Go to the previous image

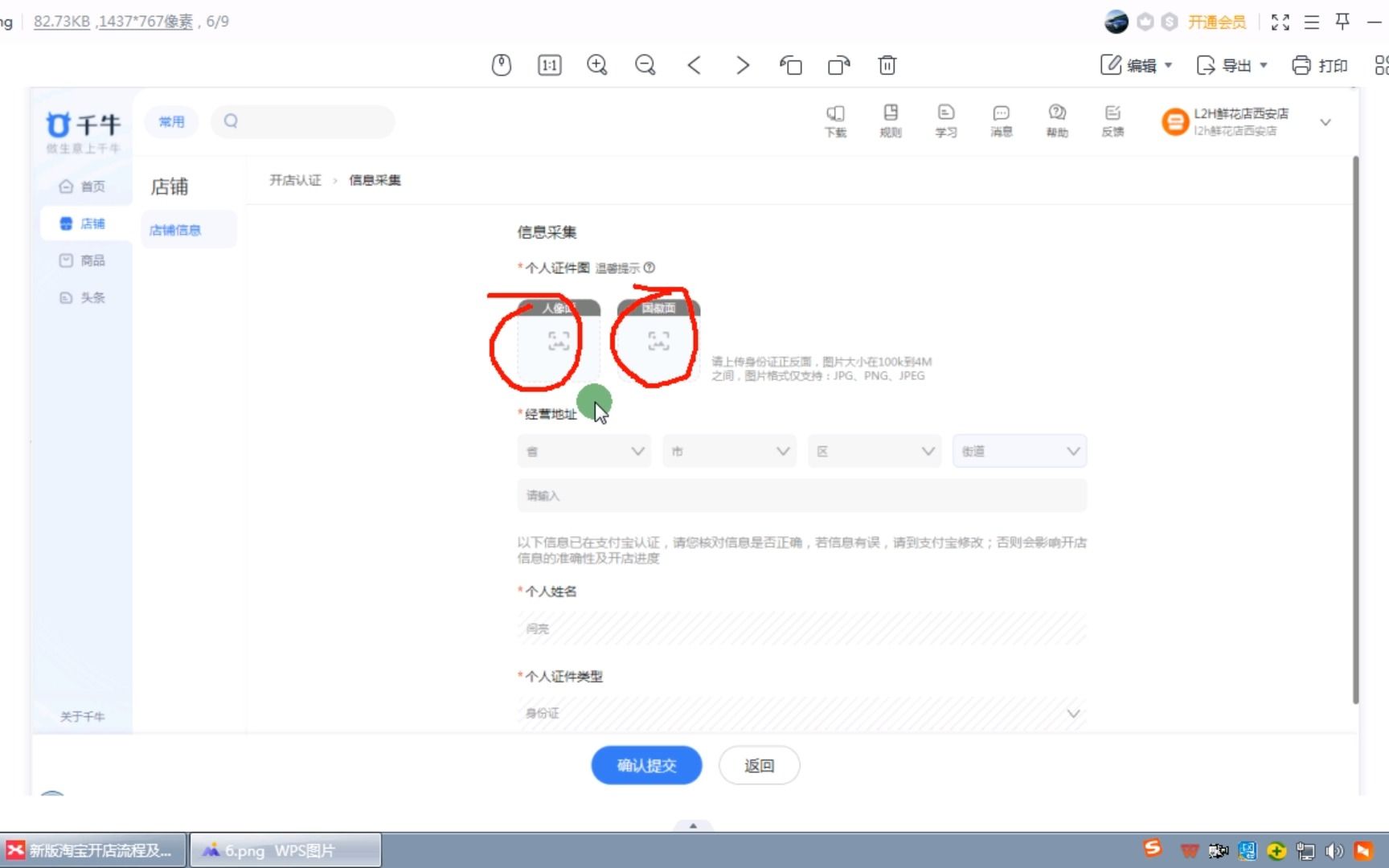pyautogui.click(x=694, y=65)
